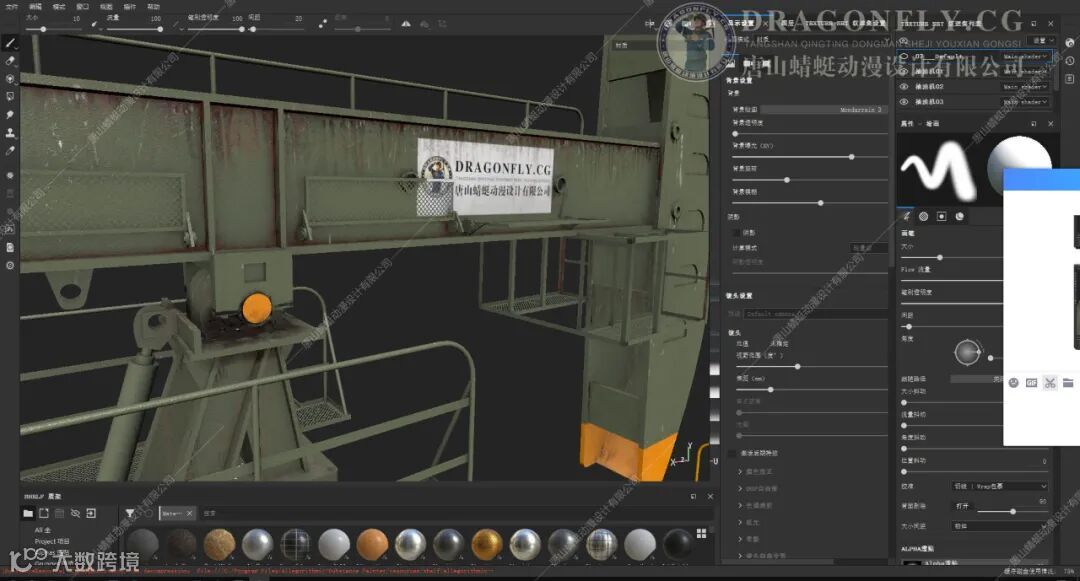Toggle visibility of texture set 03
This screenshot has height=581, width=1080.
(904, 102)
